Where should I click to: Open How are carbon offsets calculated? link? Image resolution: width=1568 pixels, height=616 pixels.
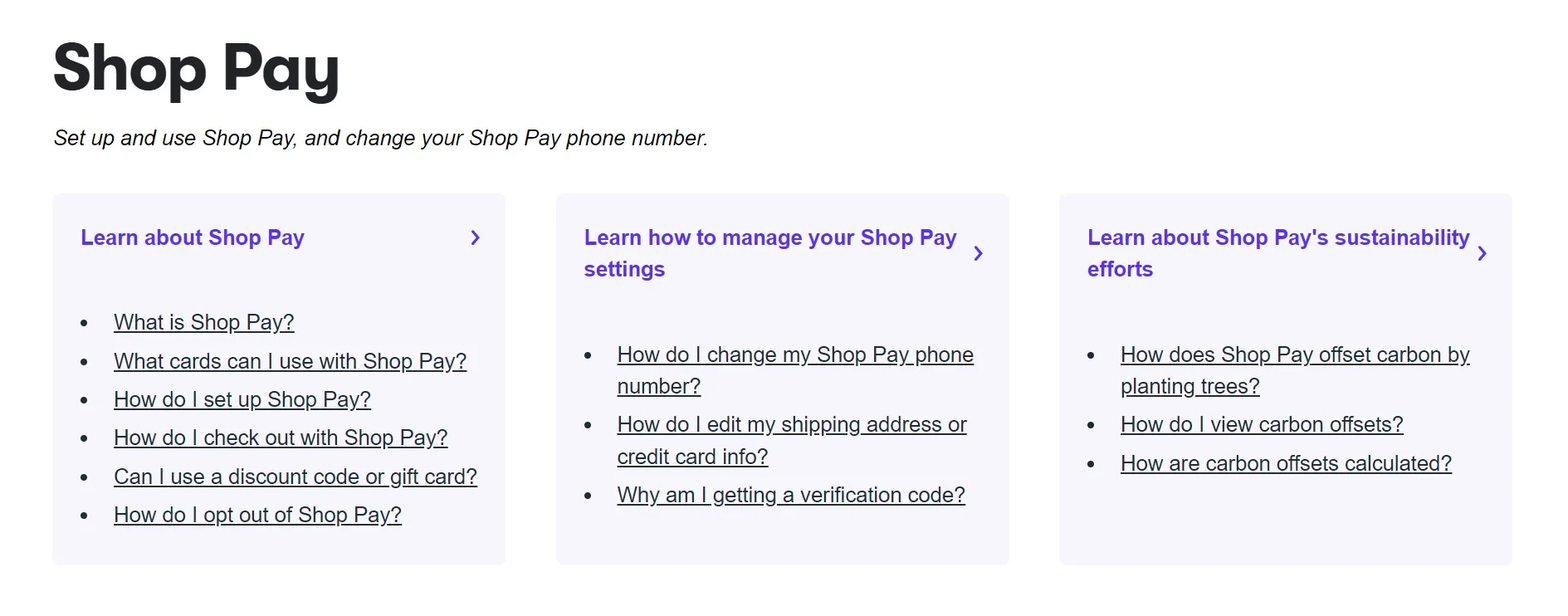point(1286,463)
